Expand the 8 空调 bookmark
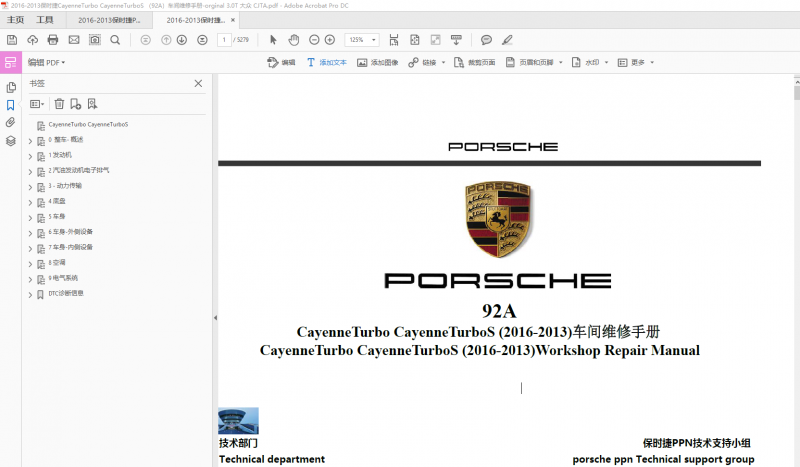 (x=30, y=264)
